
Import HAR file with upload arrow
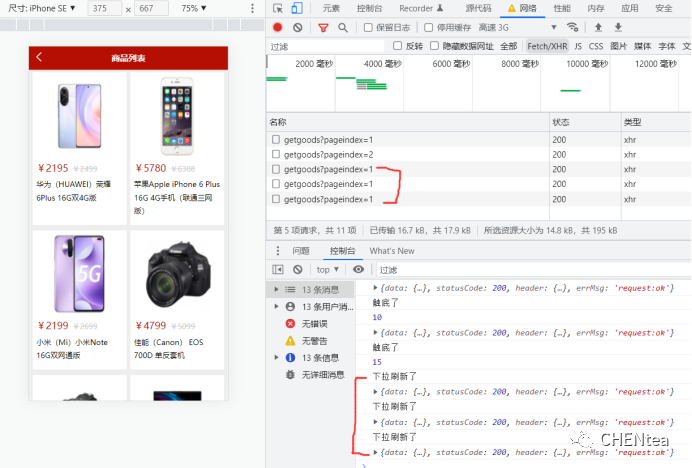598,27
